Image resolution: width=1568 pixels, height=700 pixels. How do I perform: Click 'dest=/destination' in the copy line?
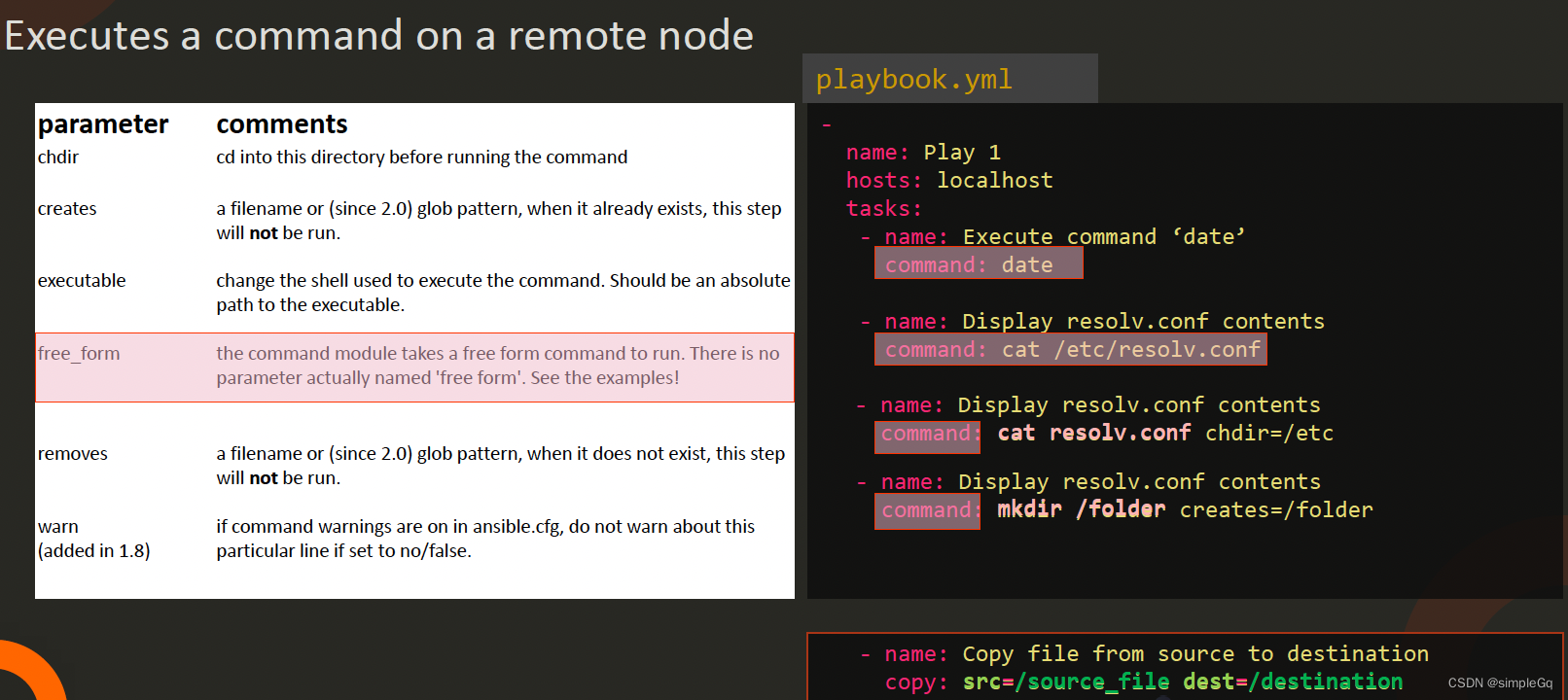tap(1293, 682)
